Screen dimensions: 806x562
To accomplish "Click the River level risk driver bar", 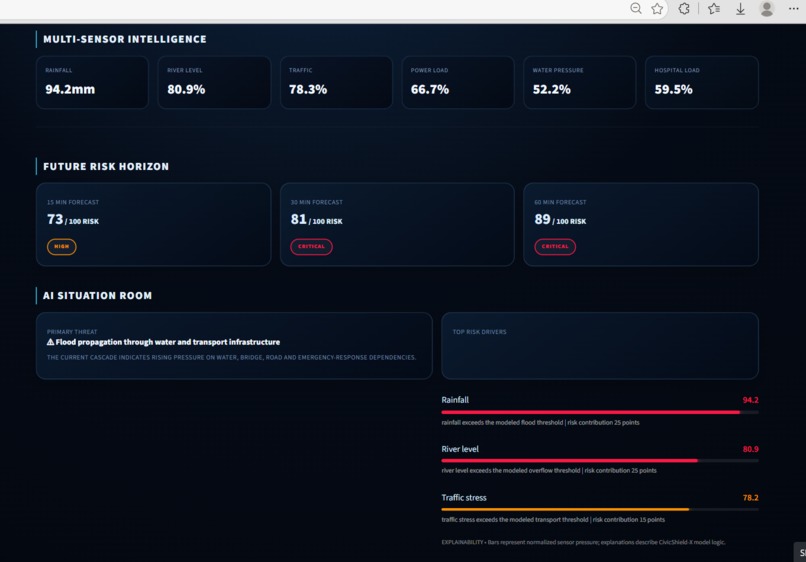I will tap(600, 461).
